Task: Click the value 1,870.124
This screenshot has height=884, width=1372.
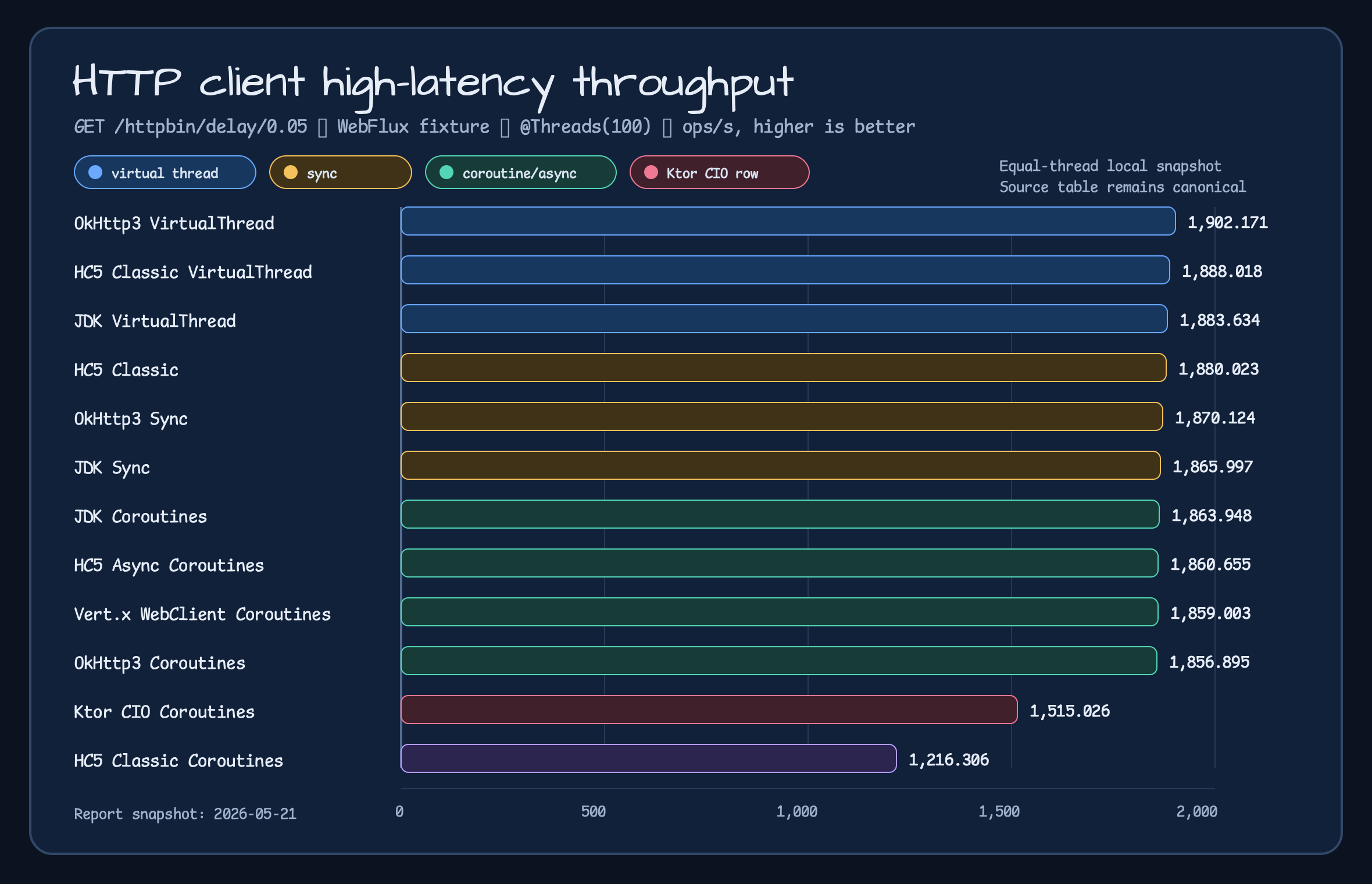Action: click(x=1215, y=418)
